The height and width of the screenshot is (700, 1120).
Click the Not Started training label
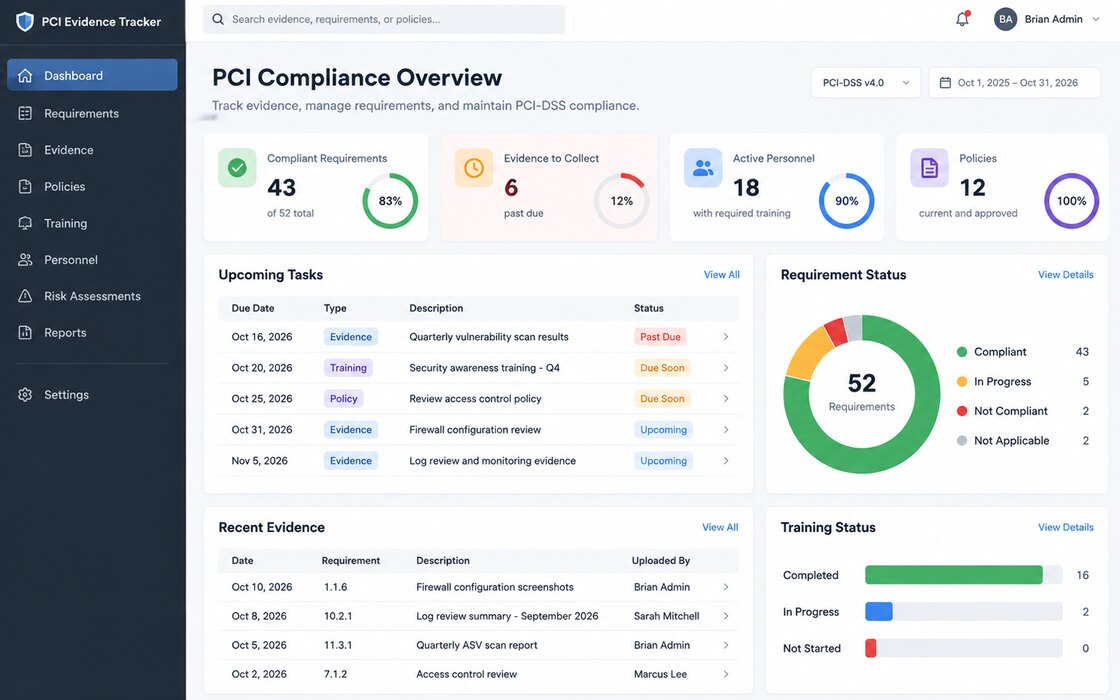coord(811,649)
